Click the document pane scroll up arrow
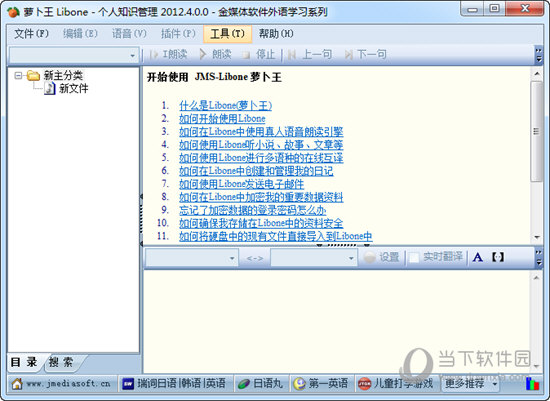The image size is (550, 401). point(537,74)
